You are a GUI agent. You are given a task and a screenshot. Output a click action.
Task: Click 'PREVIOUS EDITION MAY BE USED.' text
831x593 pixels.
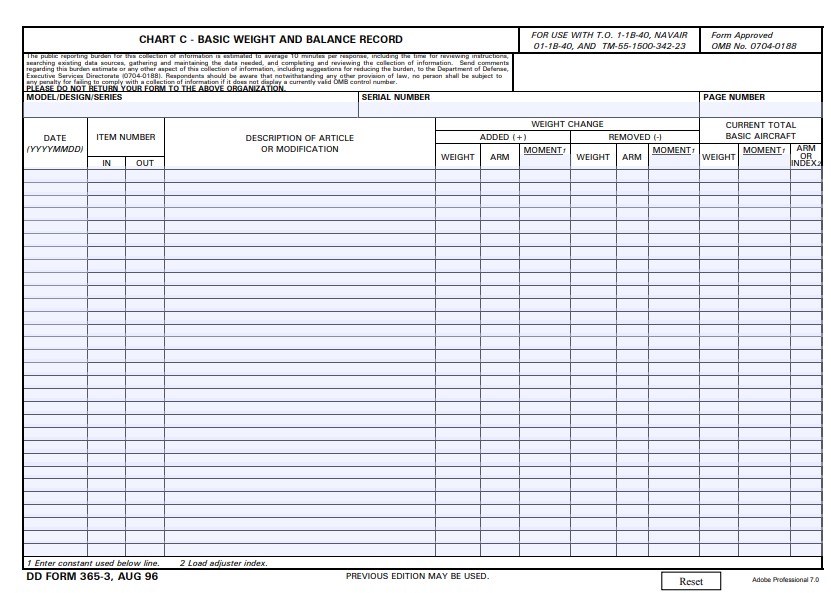(417, 576)
